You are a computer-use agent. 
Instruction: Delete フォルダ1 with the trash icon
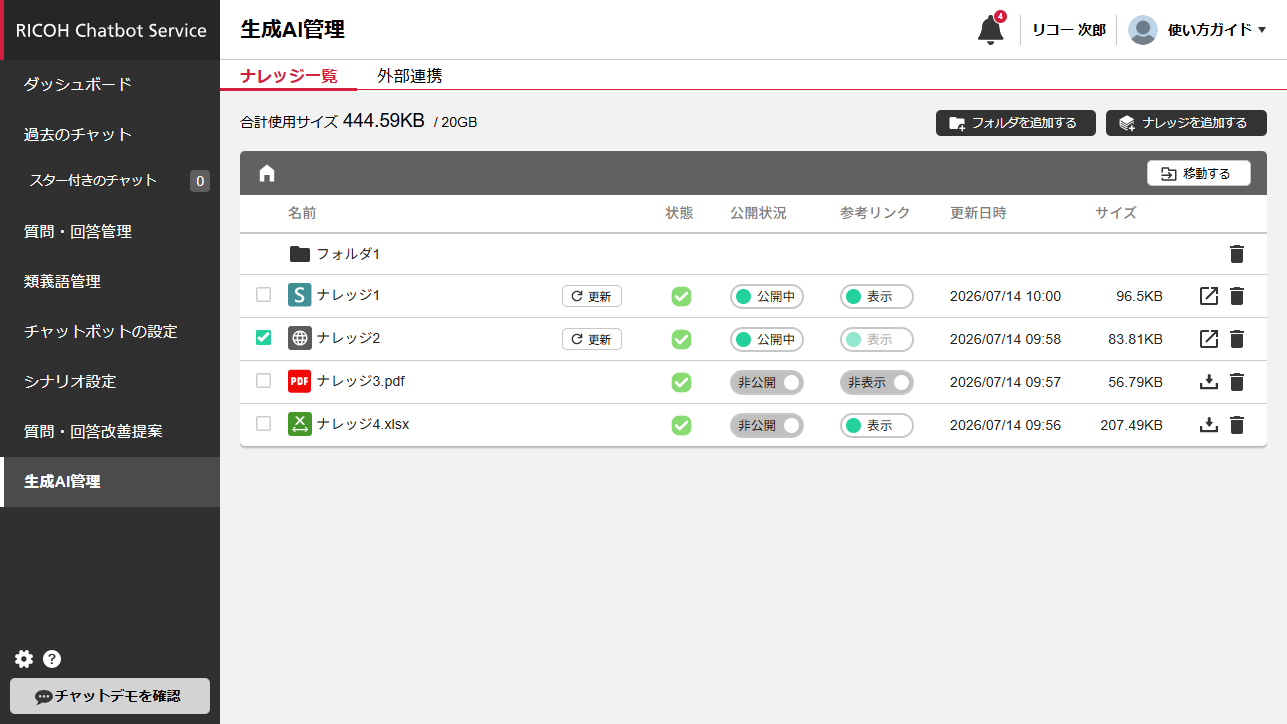[x=1237, y=254]
